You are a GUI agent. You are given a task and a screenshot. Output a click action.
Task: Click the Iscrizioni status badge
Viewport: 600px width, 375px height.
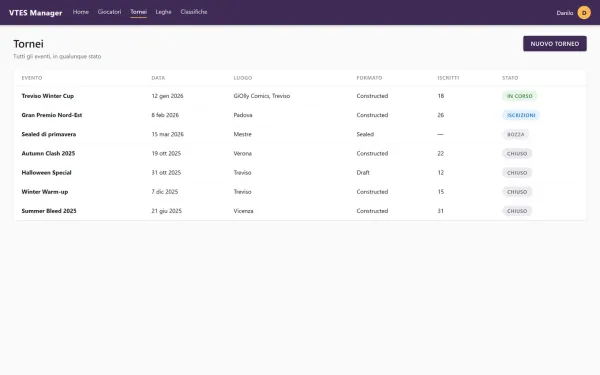point(521,115)
